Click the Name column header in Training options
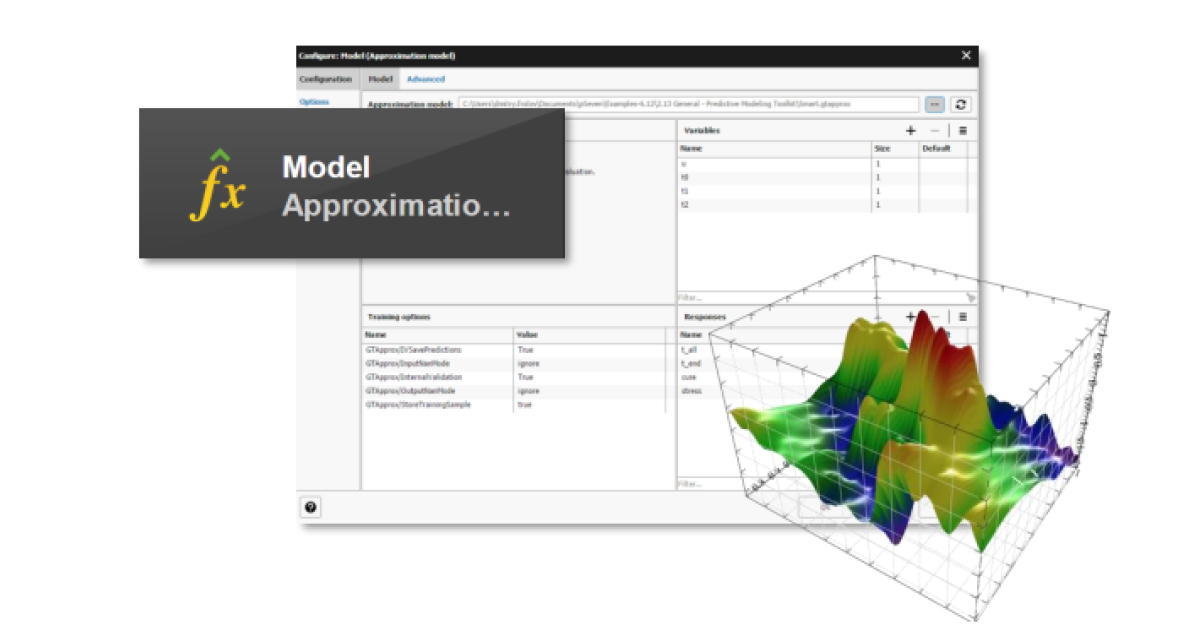 [x=437, y=335]
